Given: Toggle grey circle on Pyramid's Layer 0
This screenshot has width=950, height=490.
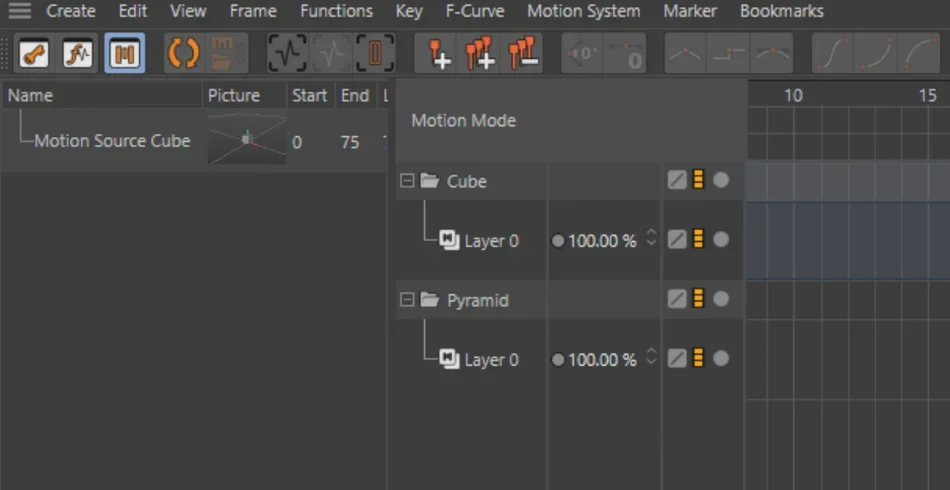Looking at the screenshot, I should (720, 359).
